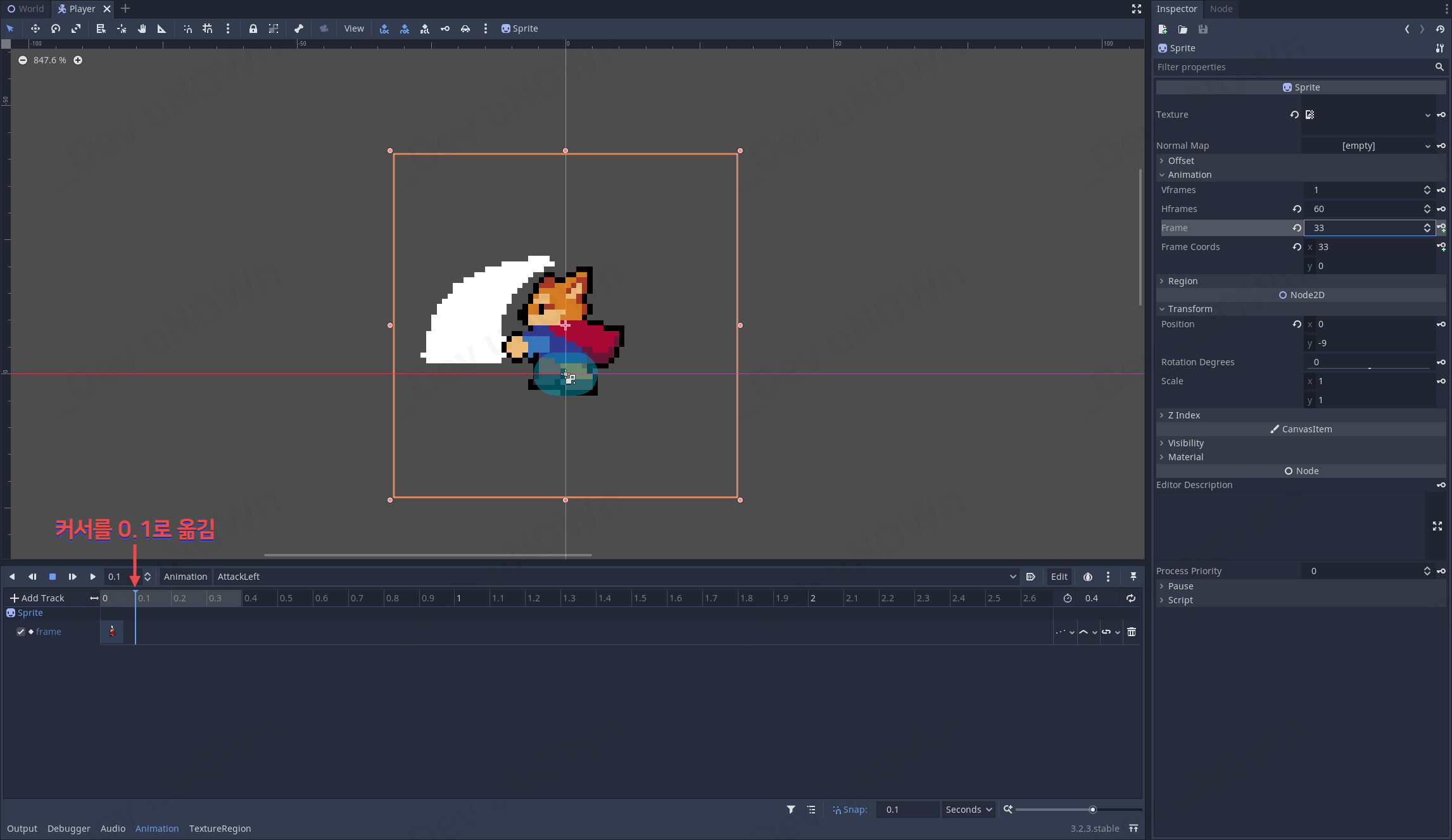This screenshot has height=840, width=1452.
Task: Select the Move tool in toolbar
Action: click(x=35, y=28)
